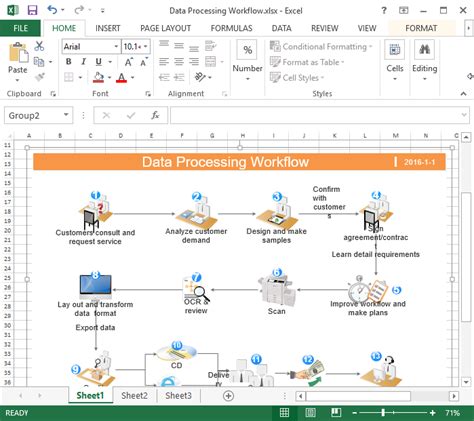Viewport: 474px width, 421px height.
Task: Center text horizontally
Action: tap(179, 62)
